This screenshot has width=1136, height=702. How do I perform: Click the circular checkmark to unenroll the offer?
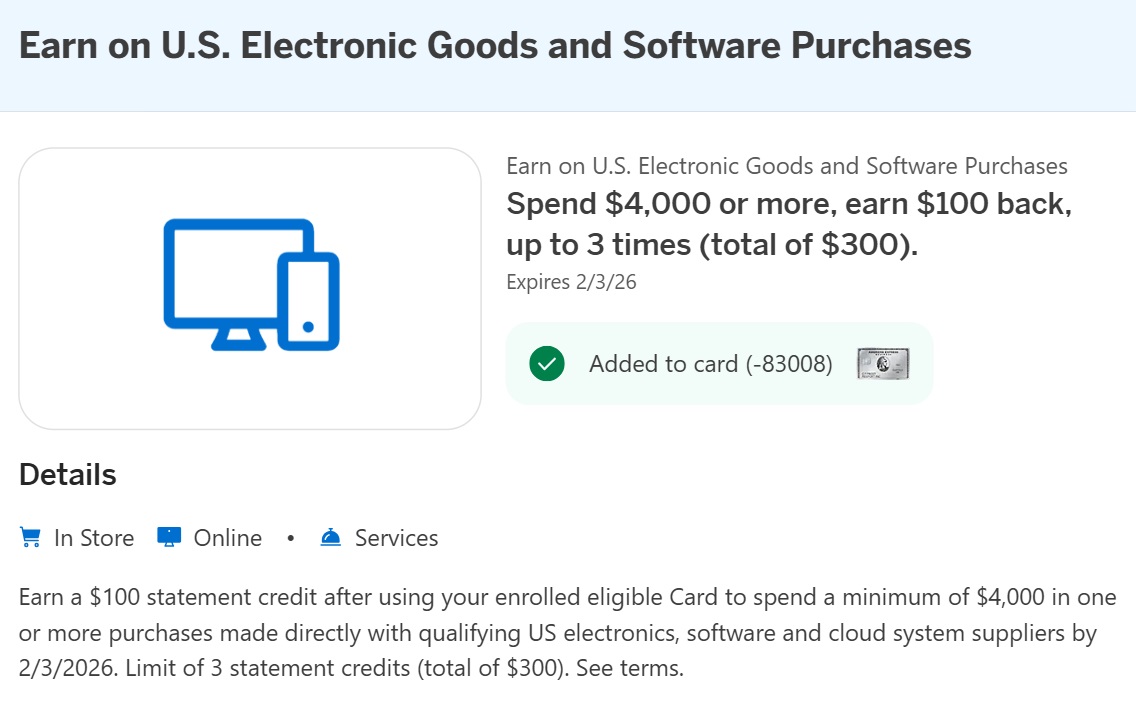tap(546, 364)
